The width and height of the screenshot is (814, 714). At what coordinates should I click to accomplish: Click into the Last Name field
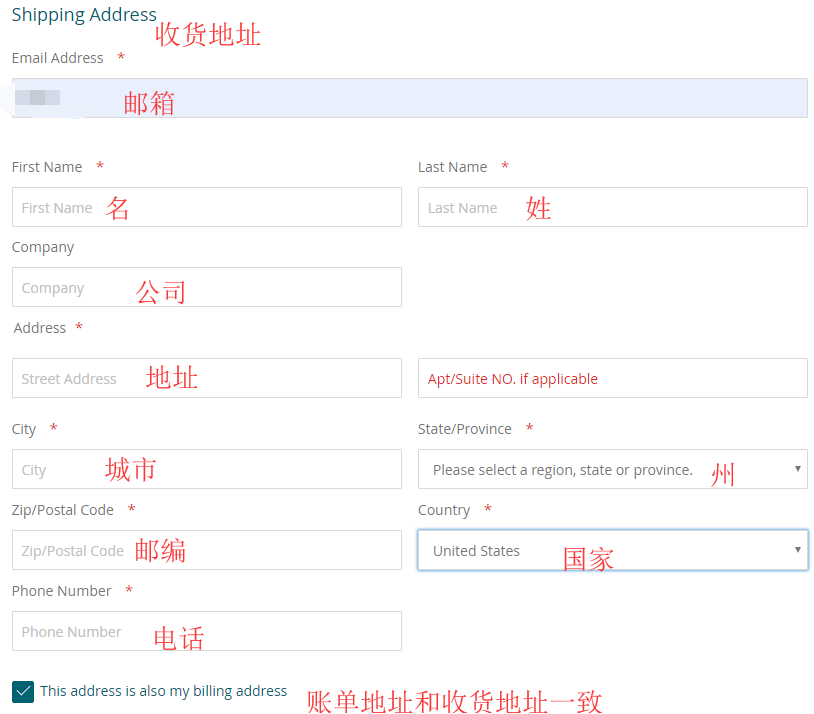(612, 207)
